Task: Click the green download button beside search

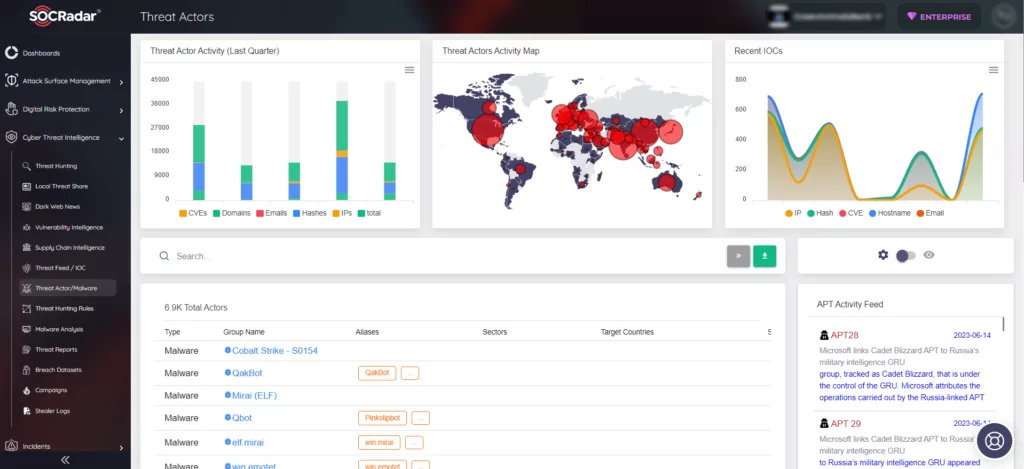Action: click(x=764, y=256)
